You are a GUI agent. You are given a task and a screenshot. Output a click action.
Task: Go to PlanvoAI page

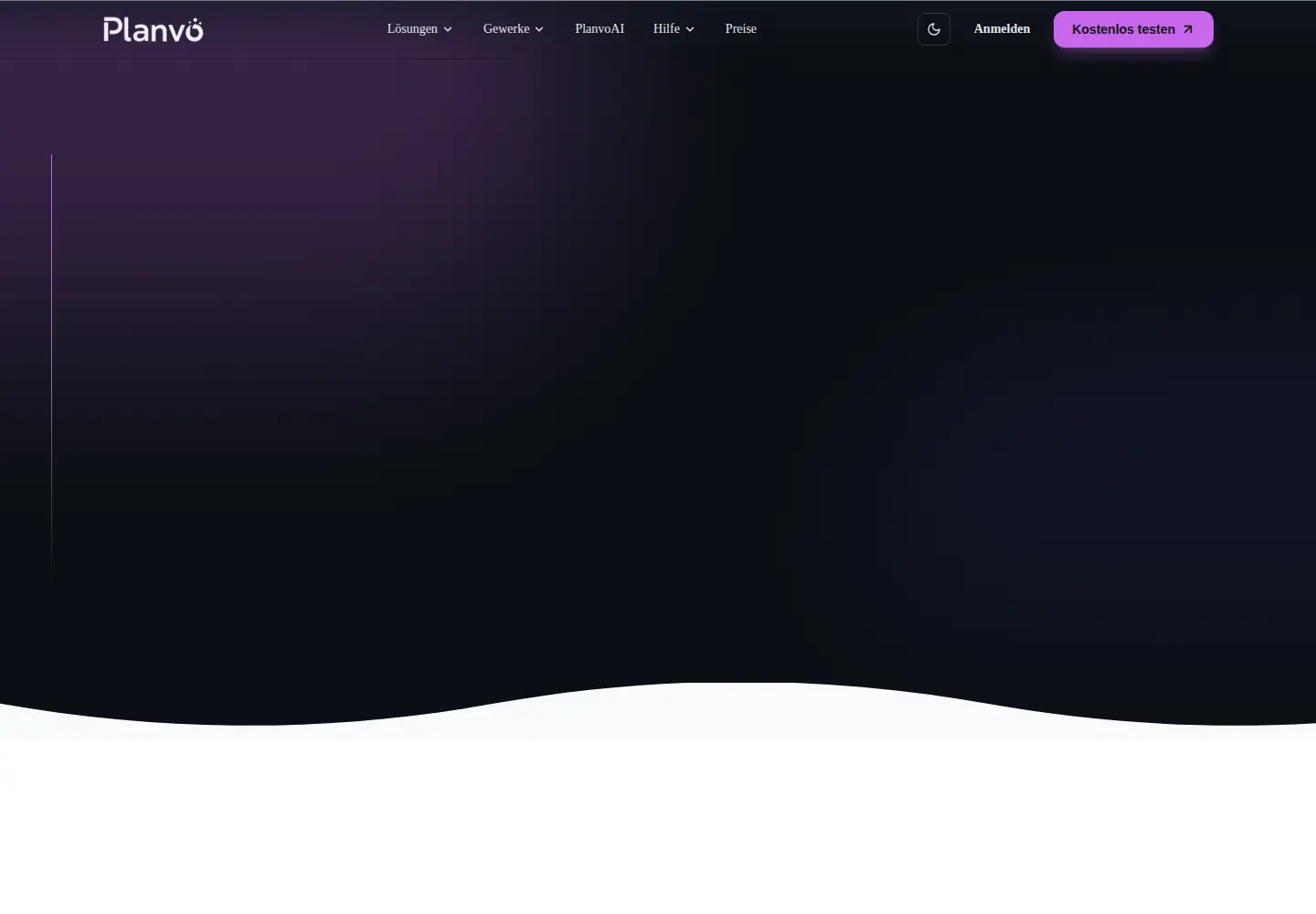[x=600, y=29]
